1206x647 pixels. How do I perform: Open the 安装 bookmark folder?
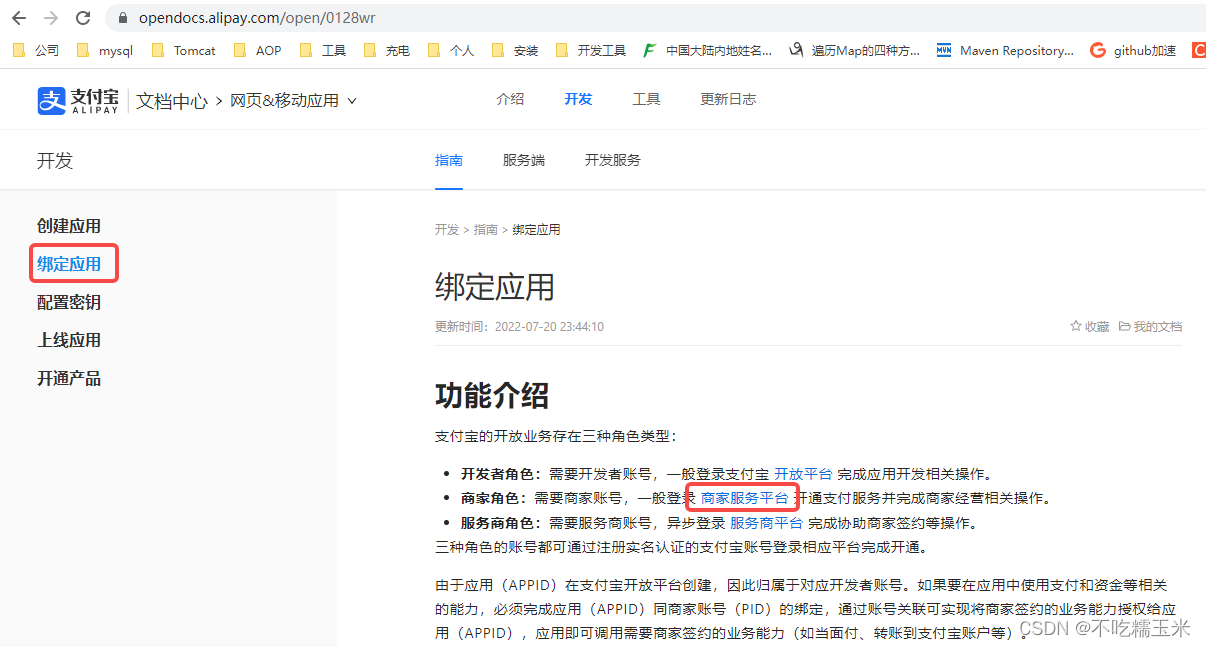coord(514,50)
